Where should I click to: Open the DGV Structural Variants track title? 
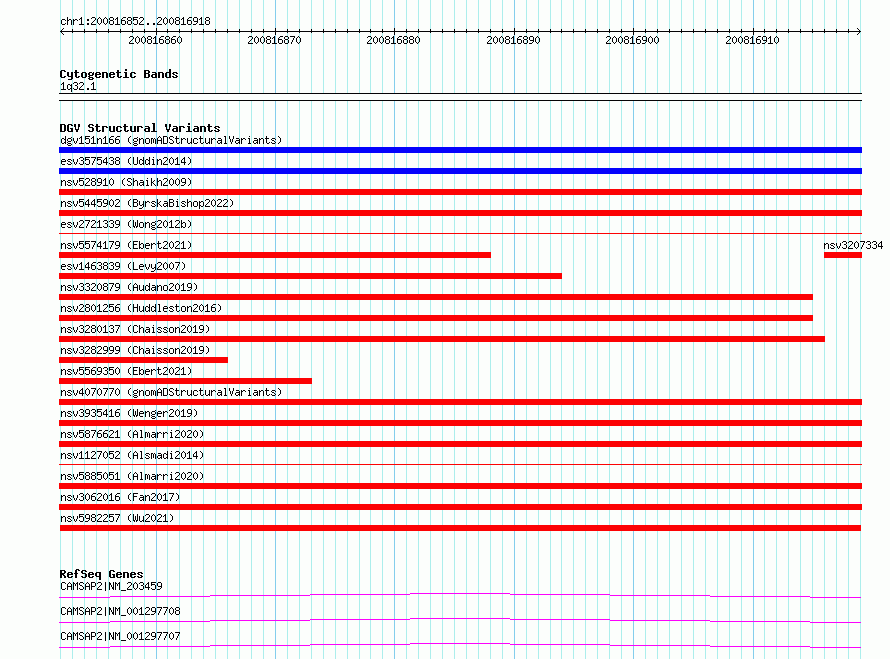click(x=140, y=128)
